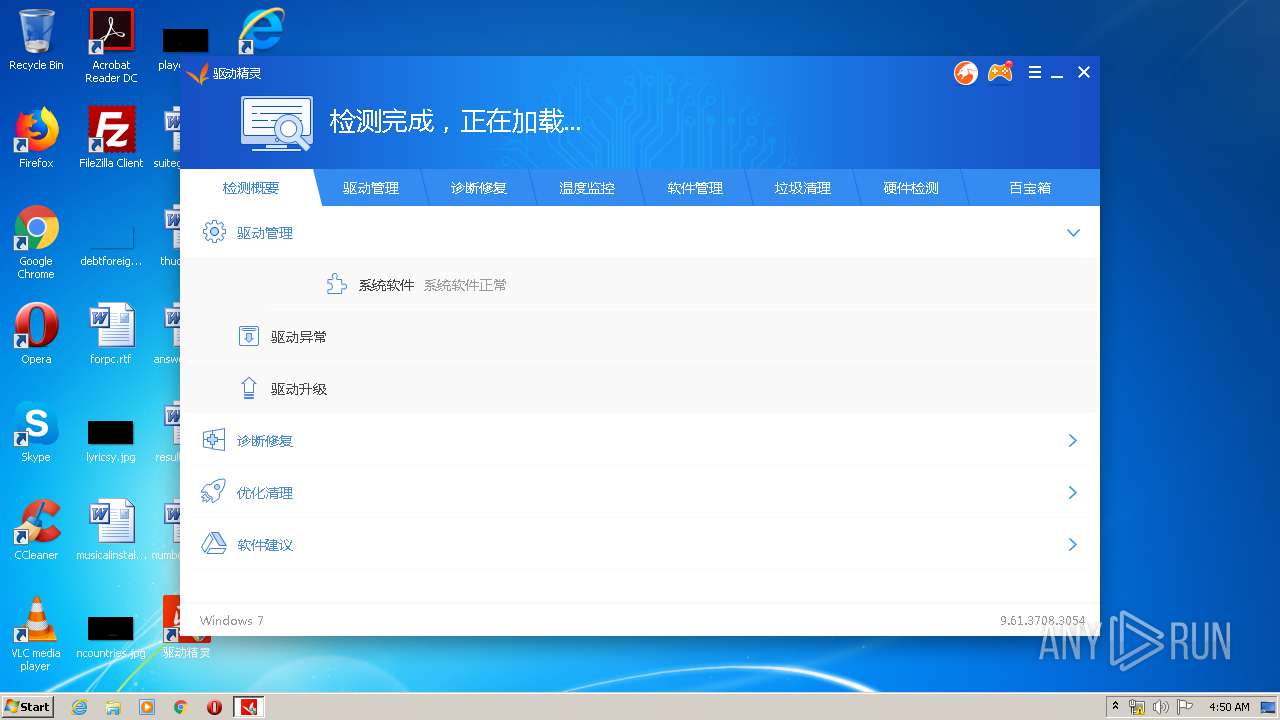The height and width of the screenshot is (720, 1280).
Task: Switch to the 软件管理 tab
Action: coord(695,188)
